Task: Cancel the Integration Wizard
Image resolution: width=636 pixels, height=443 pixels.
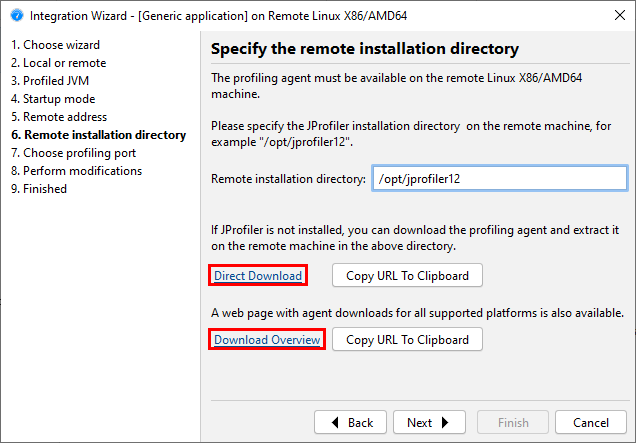Action: click(591, 422)
